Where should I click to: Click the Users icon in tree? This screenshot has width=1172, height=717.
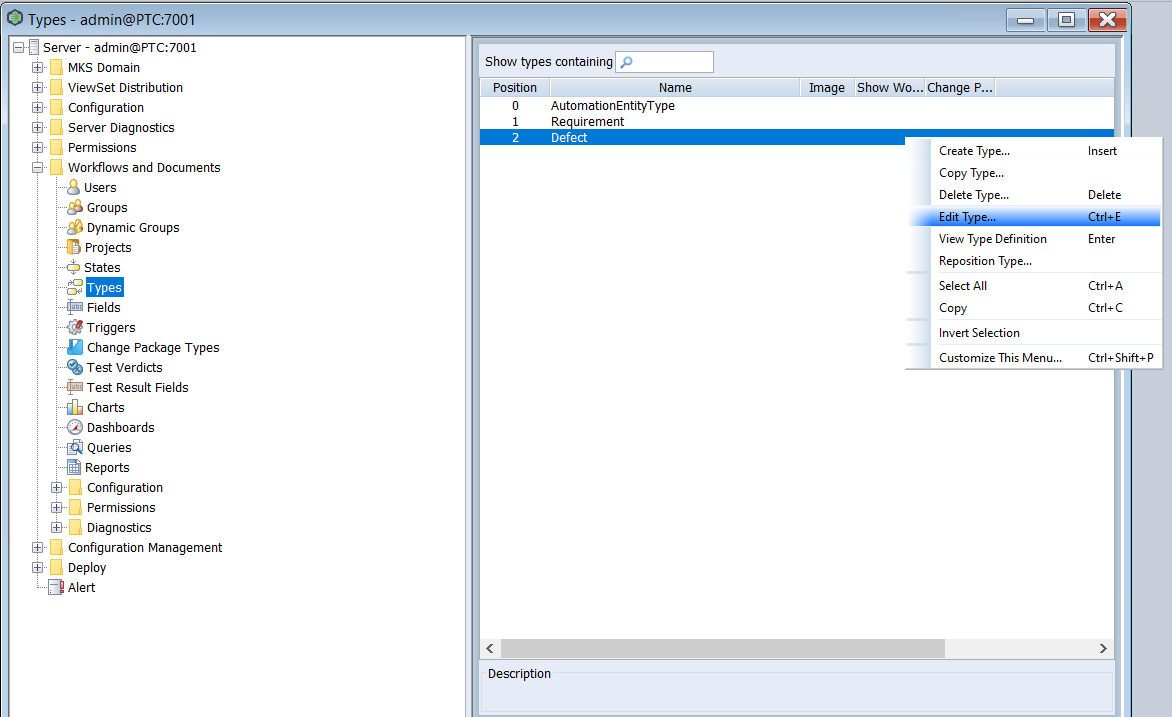point(73,187)
